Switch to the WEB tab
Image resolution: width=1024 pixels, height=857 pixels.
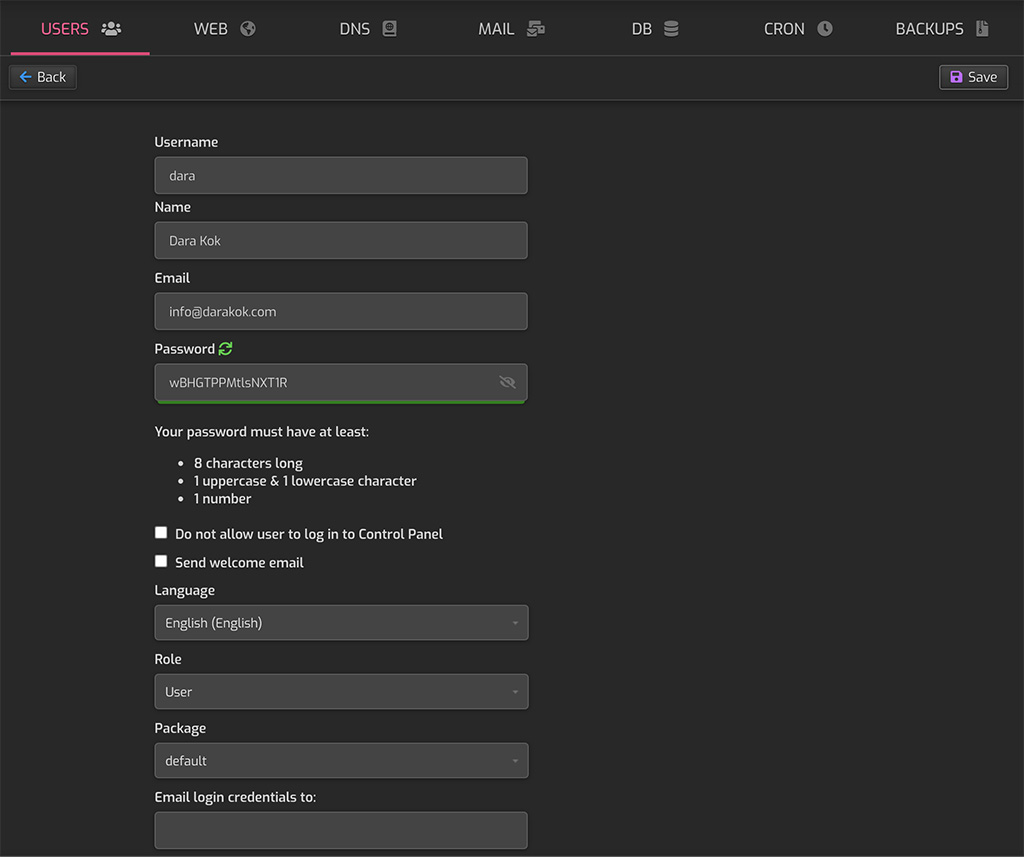coord(224,29)
